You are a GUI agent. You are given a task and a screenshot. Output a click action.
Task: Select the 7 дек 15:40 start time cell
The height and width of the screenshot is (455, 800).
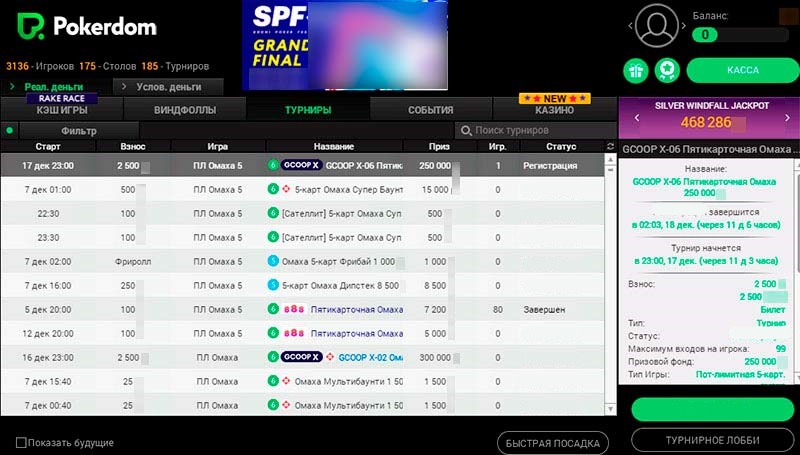(x=48, y=381)
